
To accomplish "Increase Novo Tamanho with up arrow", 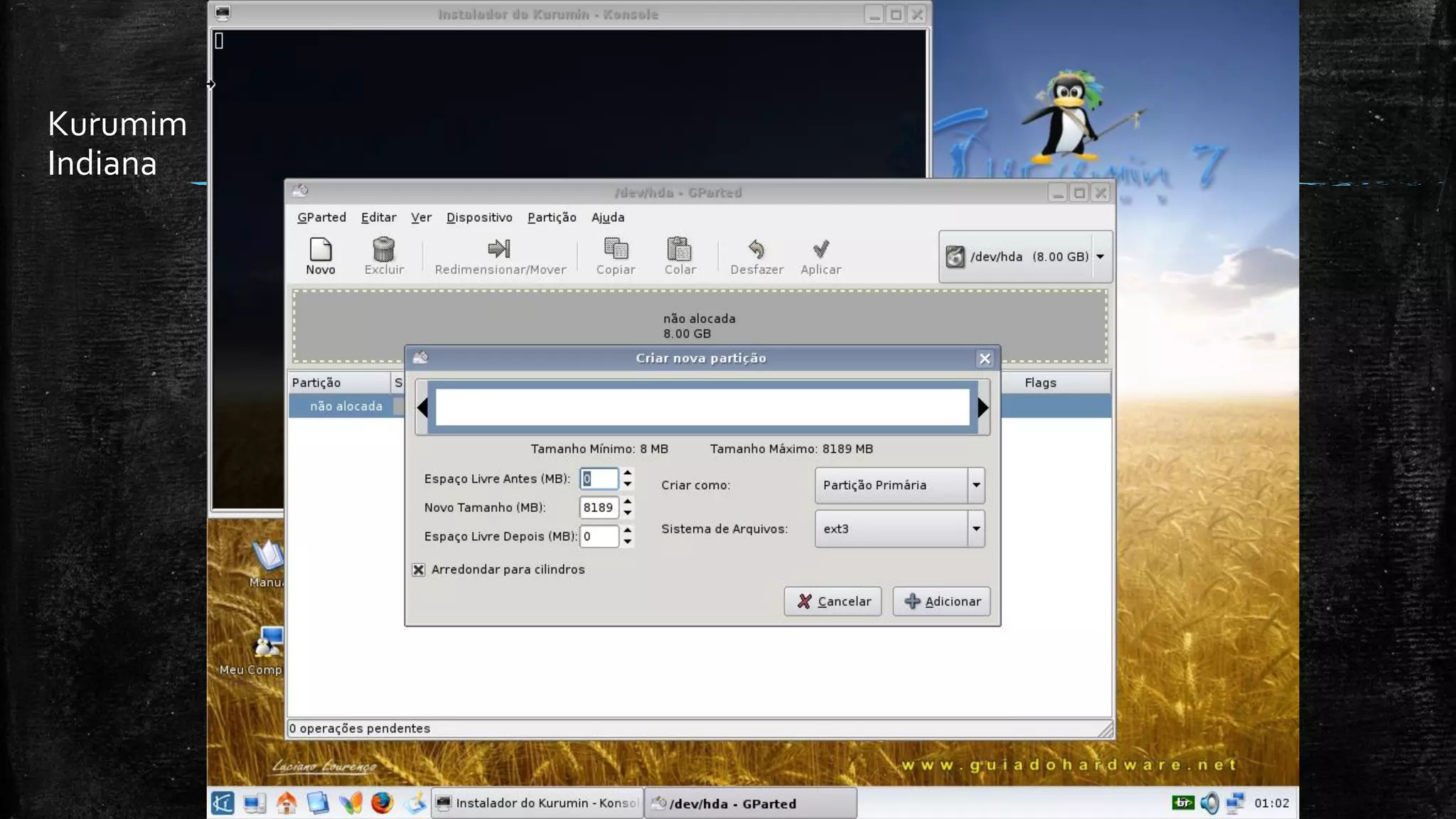I will tap(628, 502).
